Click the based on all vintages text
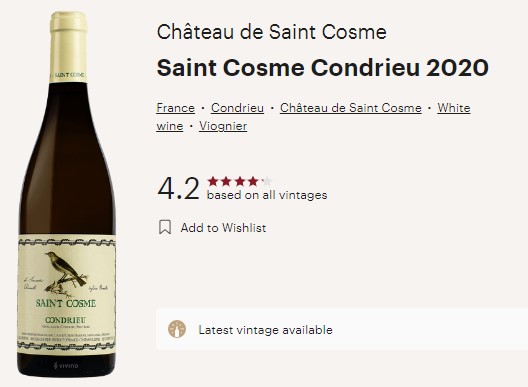This screenshot has height=387, width=528. [x=267, y=195]
